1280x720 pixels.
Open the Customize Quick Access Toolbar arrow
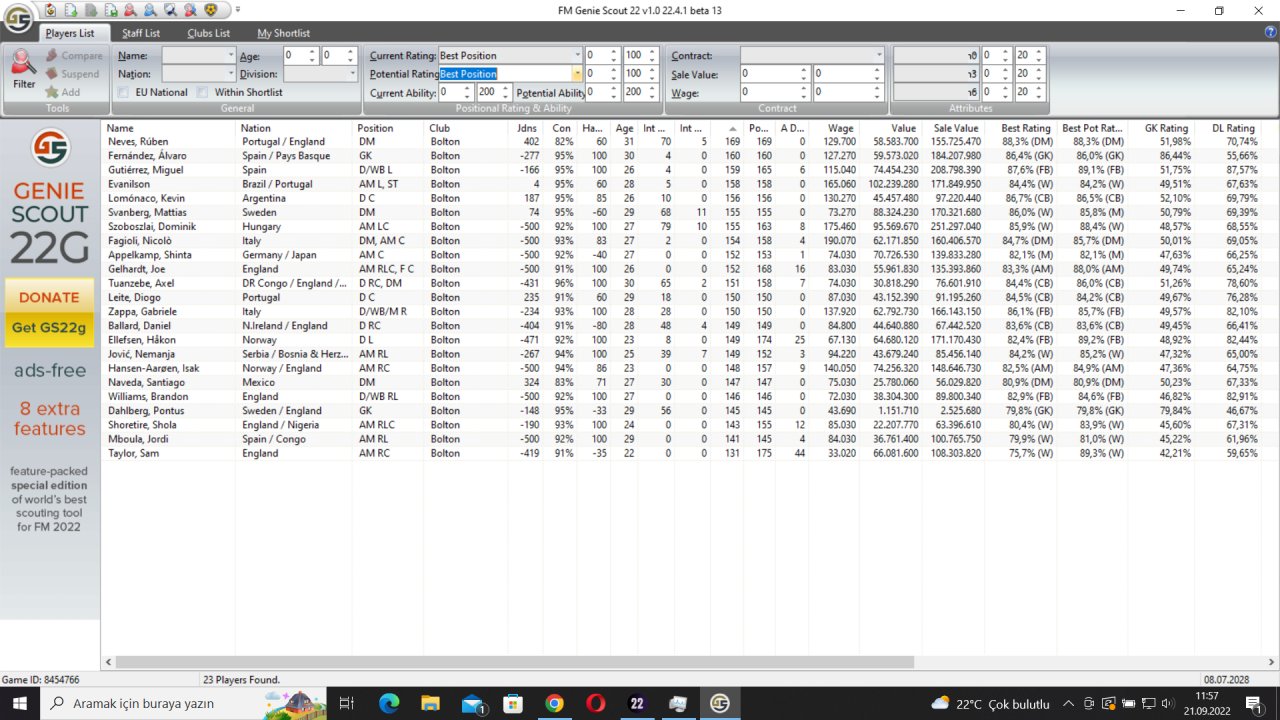point(237,10)
